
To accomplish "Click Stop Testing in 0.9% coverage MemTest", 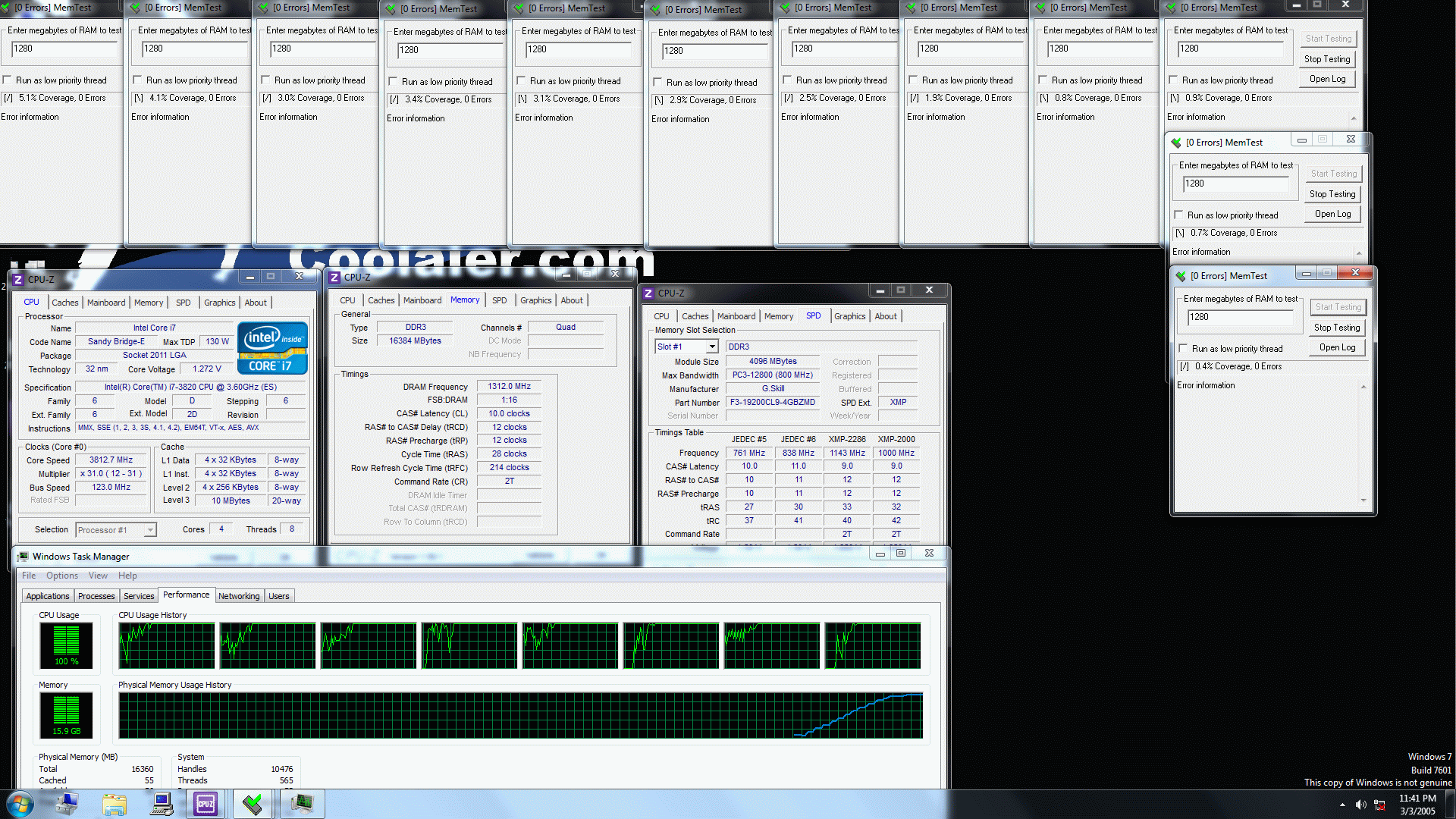I will [1327, 59].
